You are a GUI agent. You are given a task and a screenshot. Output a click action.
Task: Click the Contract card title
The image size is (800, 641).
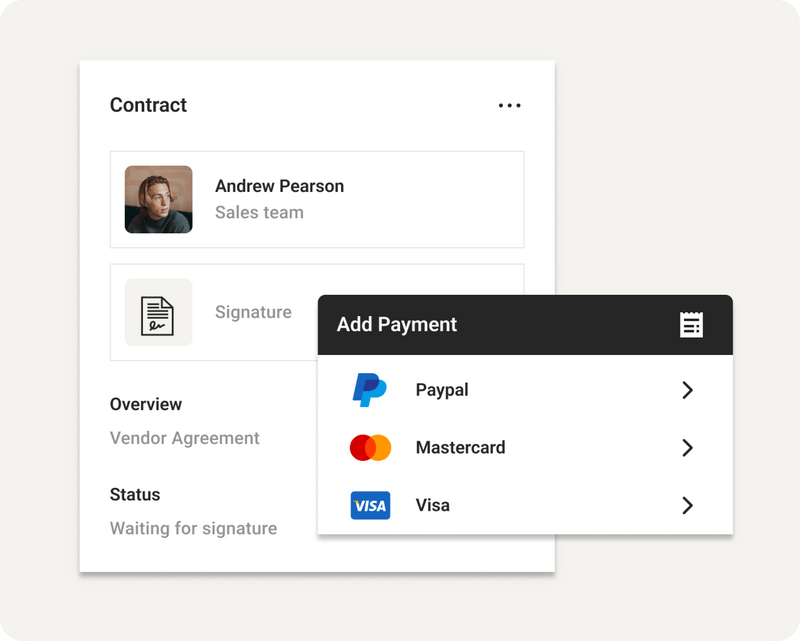[148, 105]
